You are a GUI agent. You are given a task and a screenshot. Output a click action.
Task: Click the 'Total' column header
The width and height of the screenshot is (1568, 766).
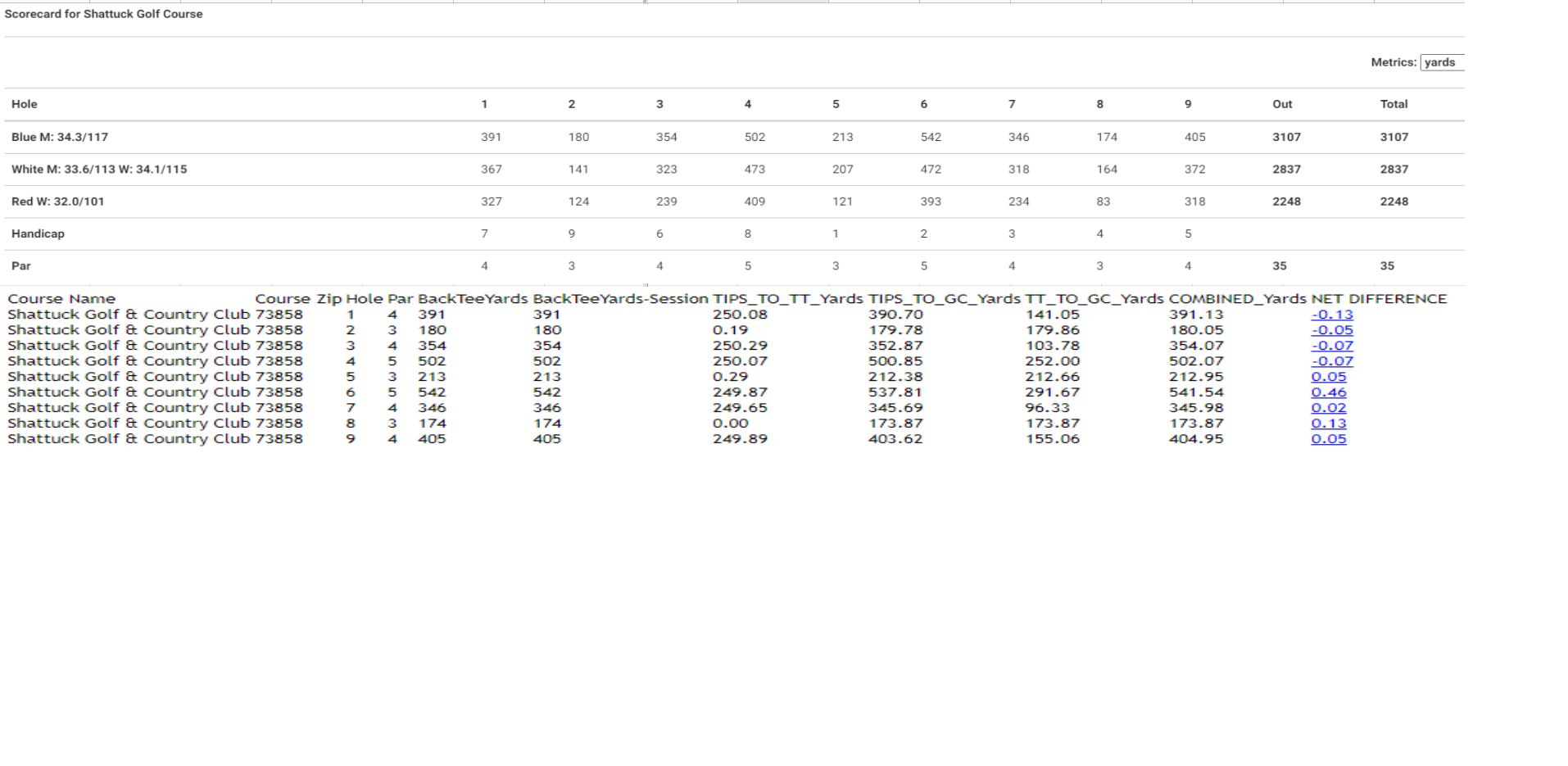click(x=1394, y=104)
